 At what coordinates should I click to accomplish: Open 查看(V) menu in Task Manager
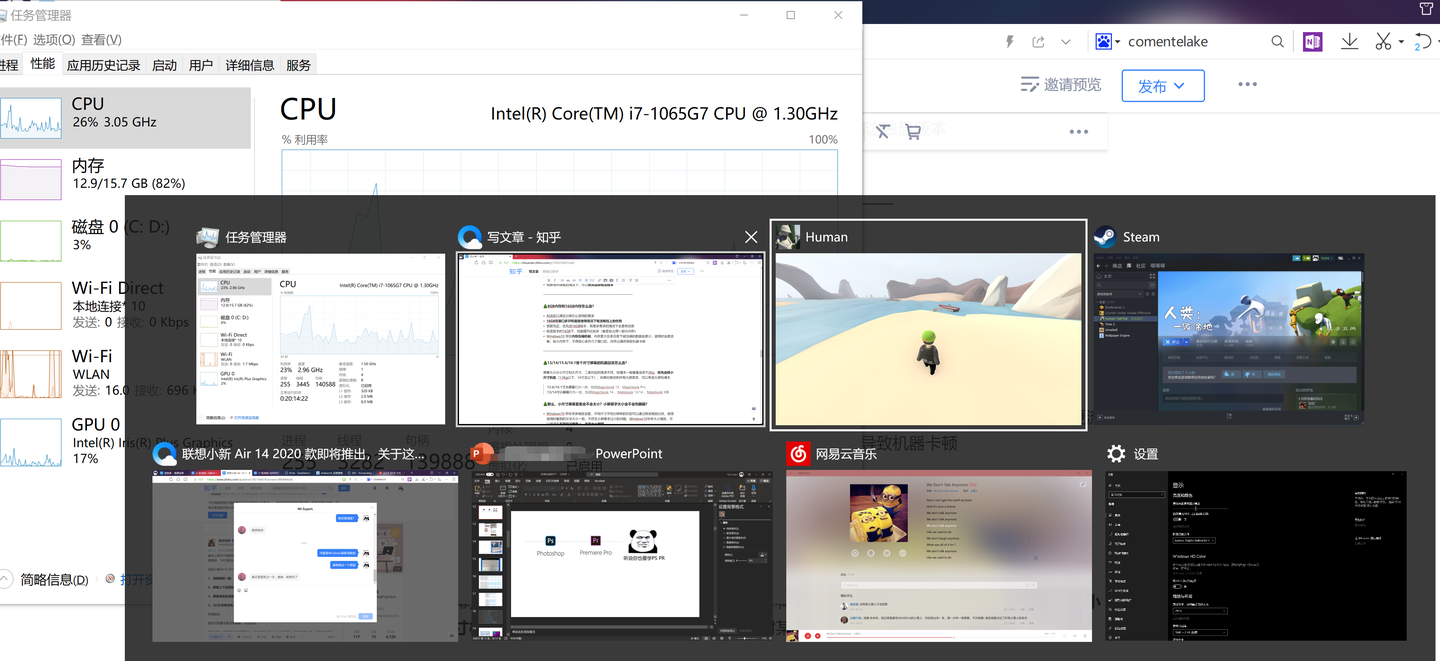(101, 39)
